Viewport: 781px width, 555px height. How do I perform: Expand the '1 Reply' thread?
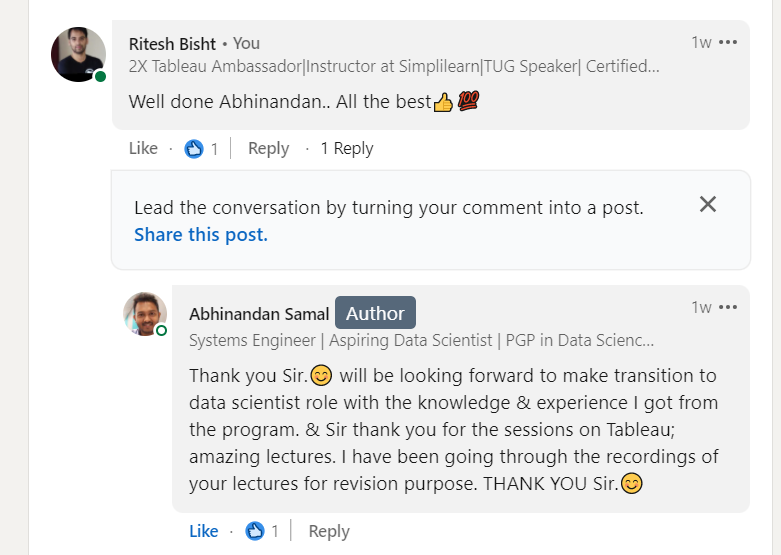coord(346,149)
